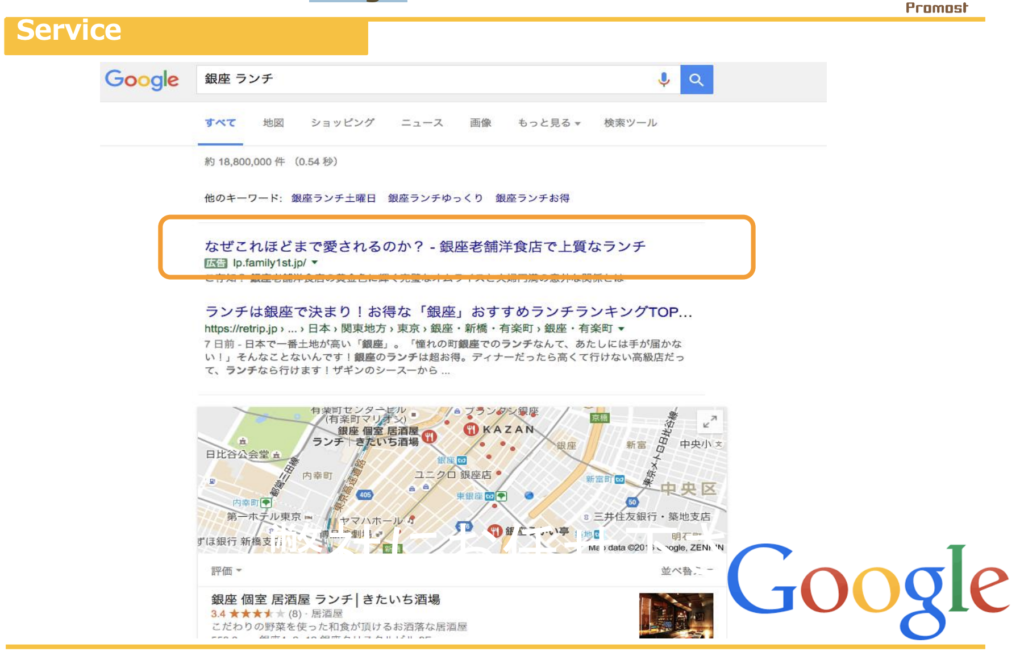
Task: Click the 銀座ランチ土曜日 related keyword
Action: coord(333,199)
